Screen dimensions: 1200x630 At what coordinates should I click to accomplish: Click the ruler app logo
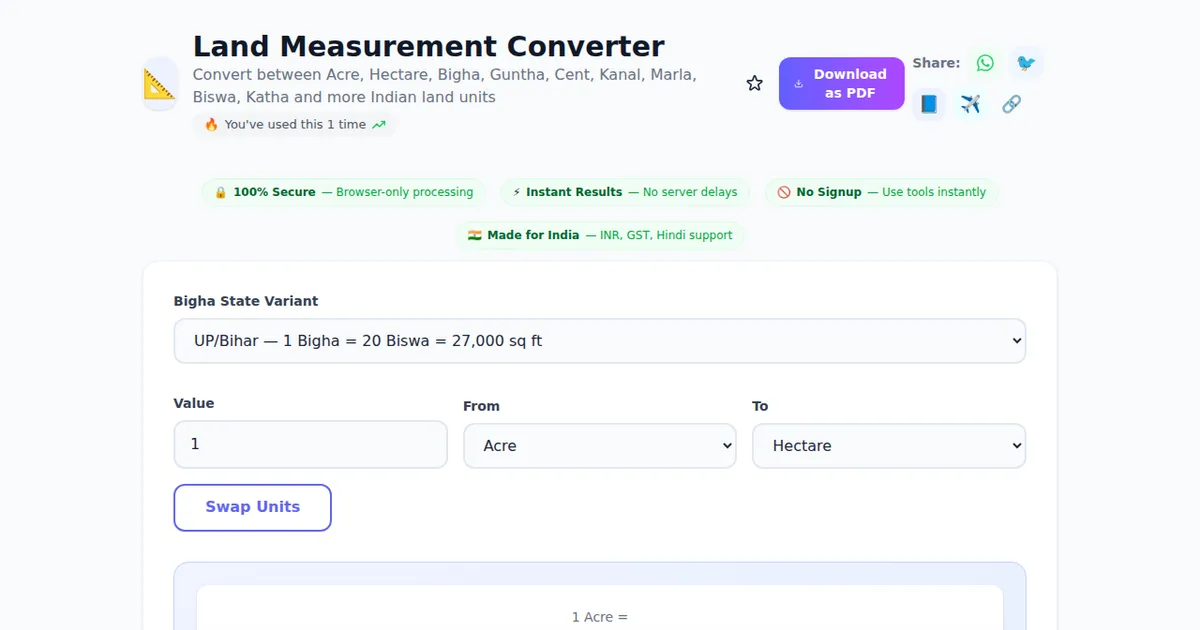pos(159,83)
